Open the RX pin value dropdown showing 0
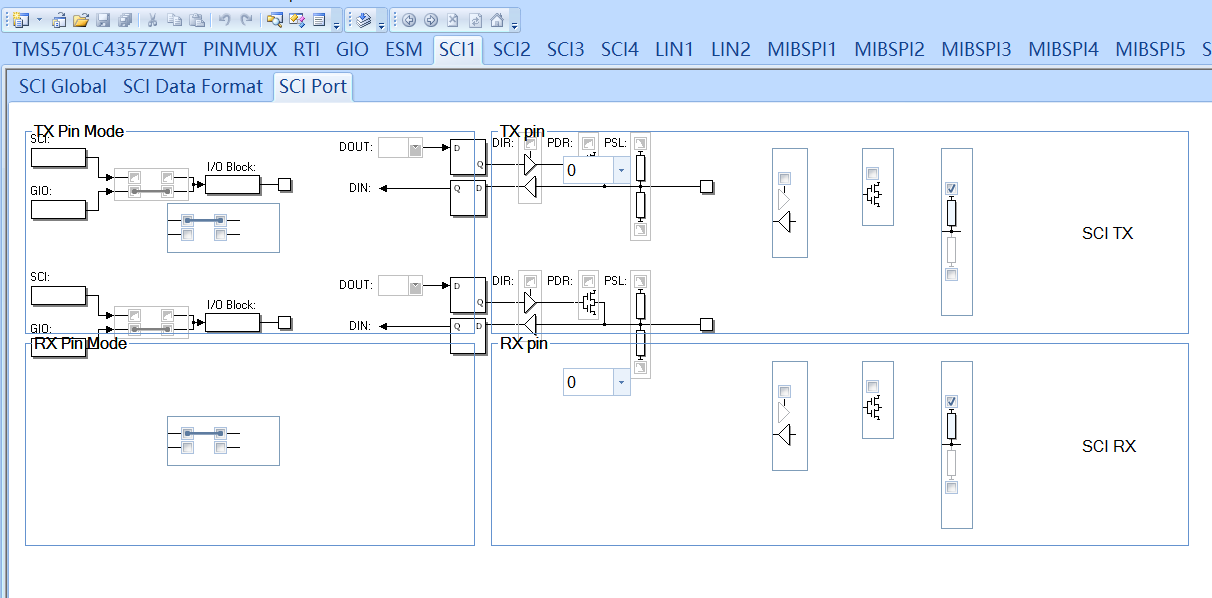This screenshot has height=598, width=1212. pos(621,382)
